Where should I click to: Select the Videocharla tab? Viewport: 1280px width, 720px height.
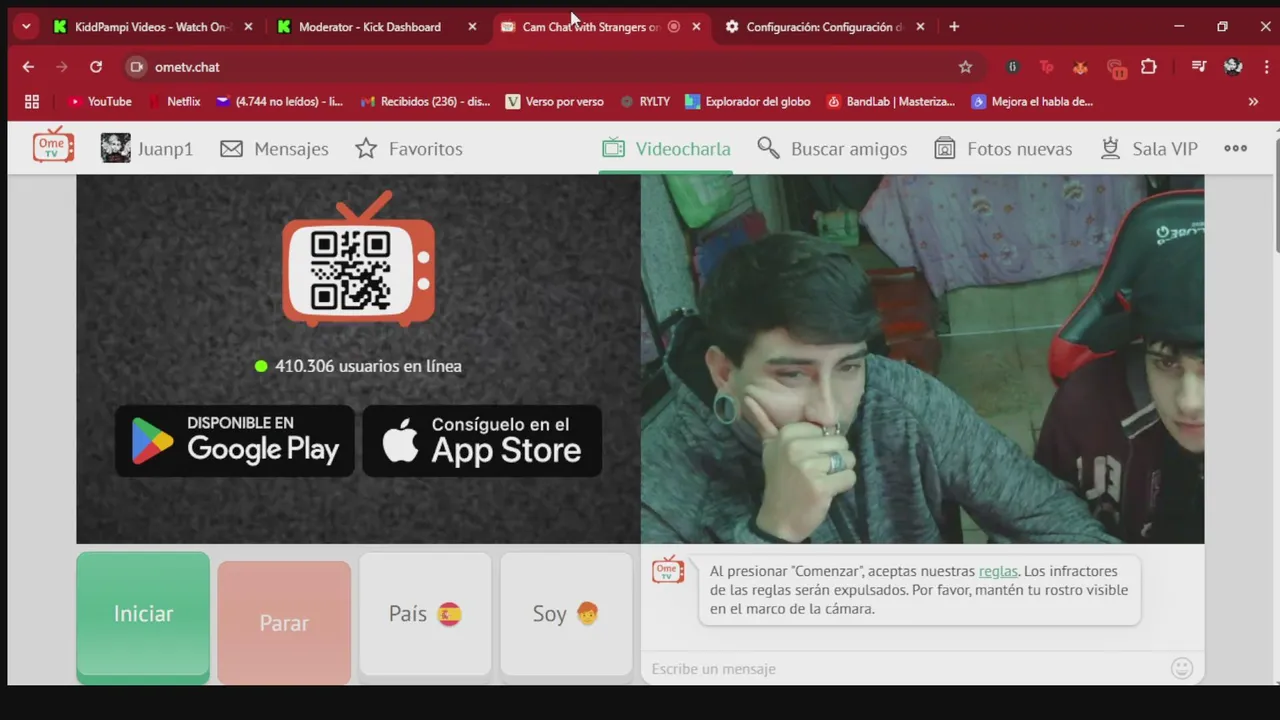coord(666,149)
